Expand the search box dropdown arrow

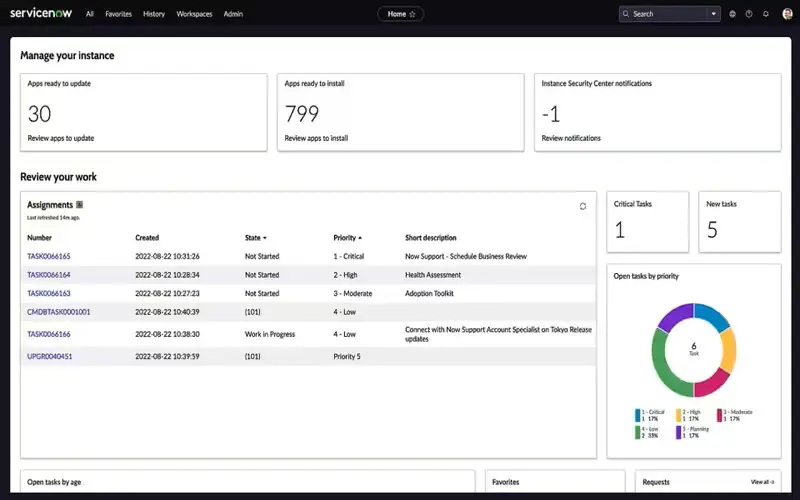tap(713, 14)
